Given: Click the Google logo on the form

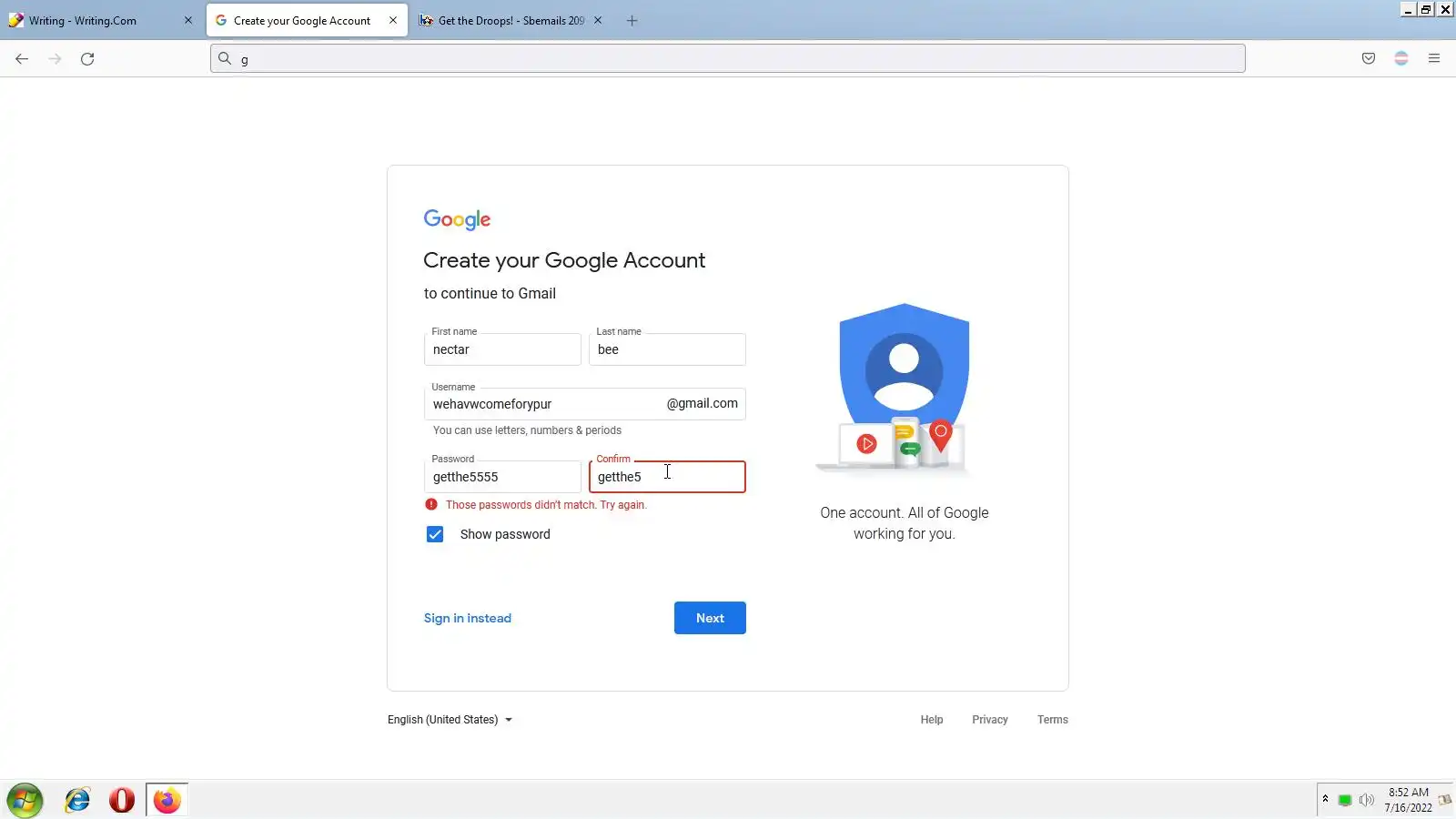Looking at the screenshot, I should [457, 219].
